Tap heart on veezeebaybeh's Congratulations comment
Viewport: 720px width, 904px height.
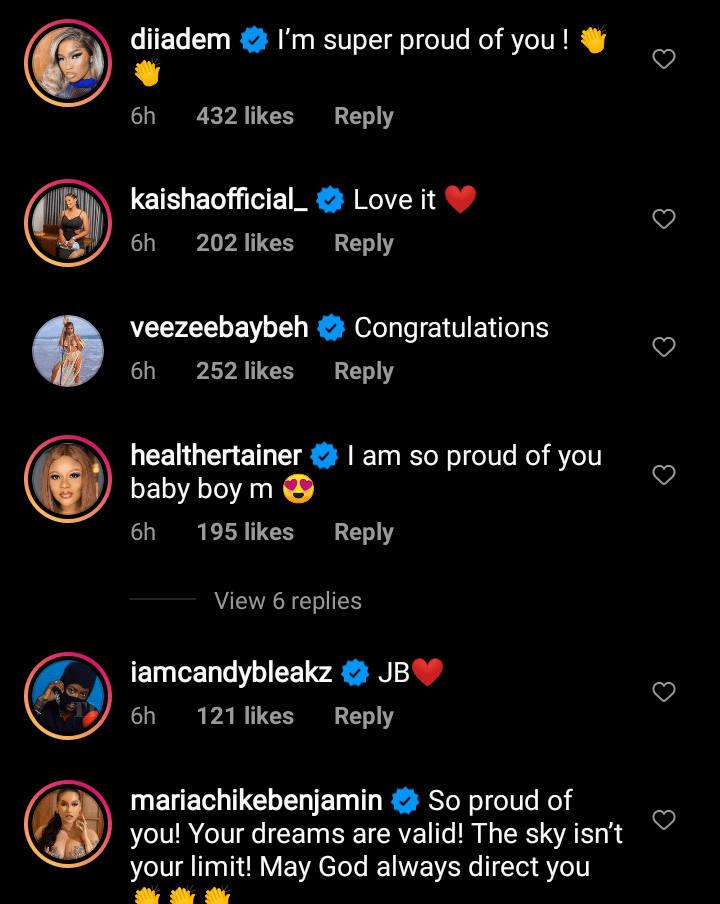664,347
